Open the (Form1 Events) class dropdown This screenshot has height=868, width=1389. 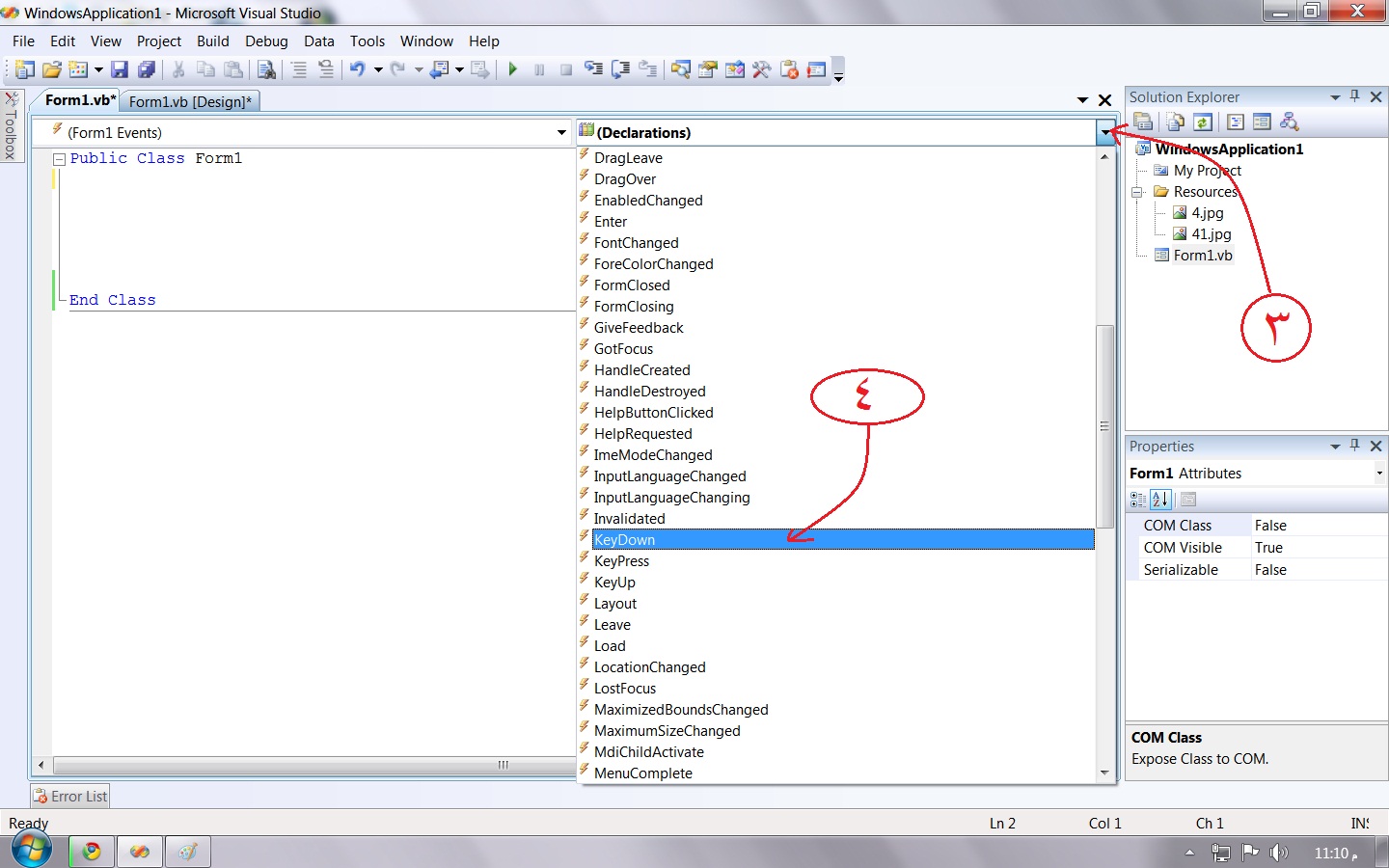tap(561, 132)
